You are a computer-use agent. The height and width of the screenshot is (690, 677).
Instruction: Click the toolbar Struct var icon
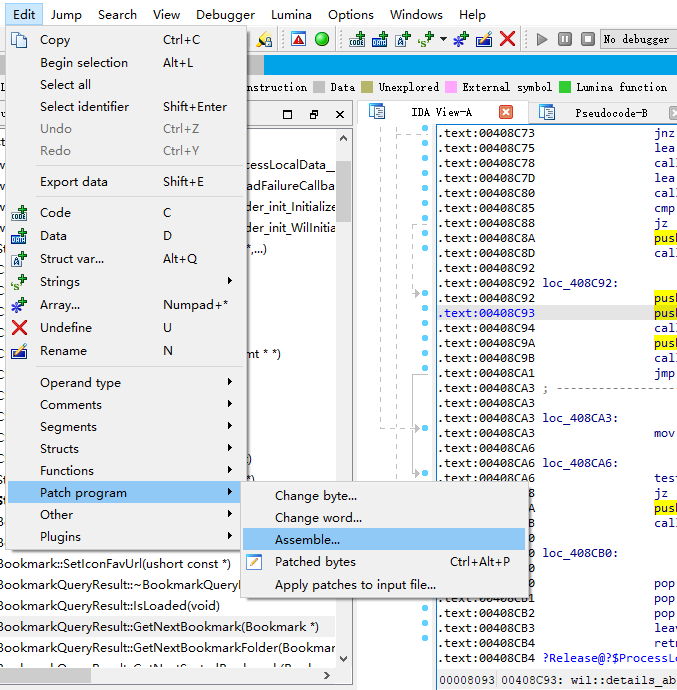pos(403,40)
